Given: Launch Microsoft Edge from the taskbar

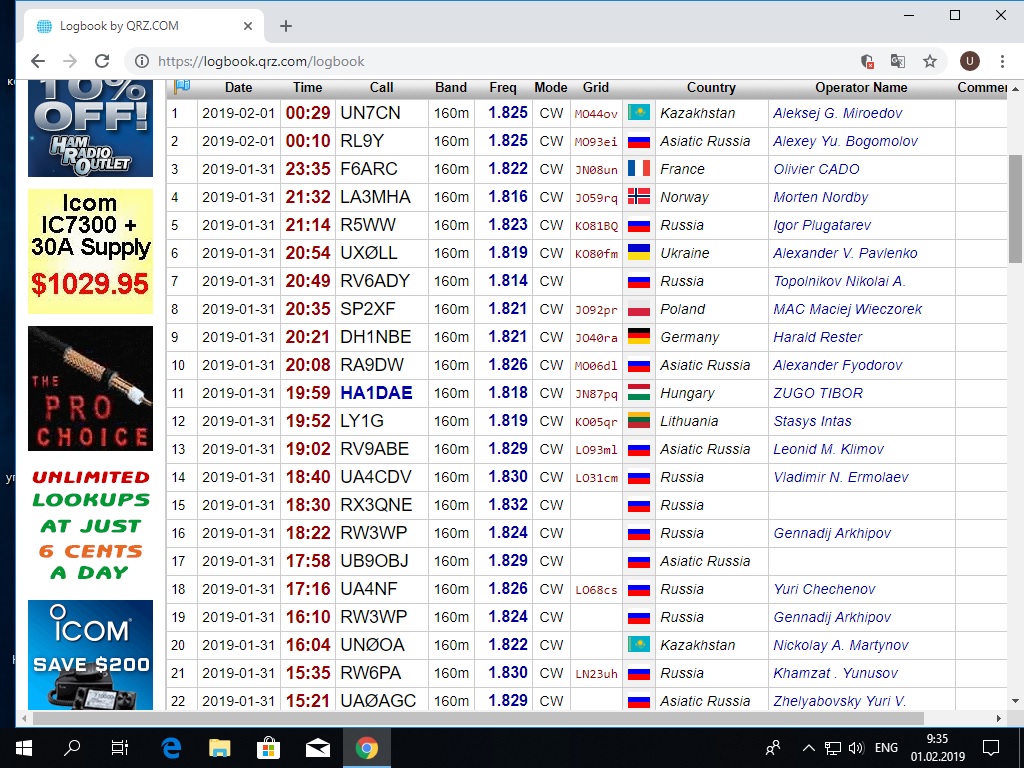Looking at the screenshot, I should click(x=171, y=747).
